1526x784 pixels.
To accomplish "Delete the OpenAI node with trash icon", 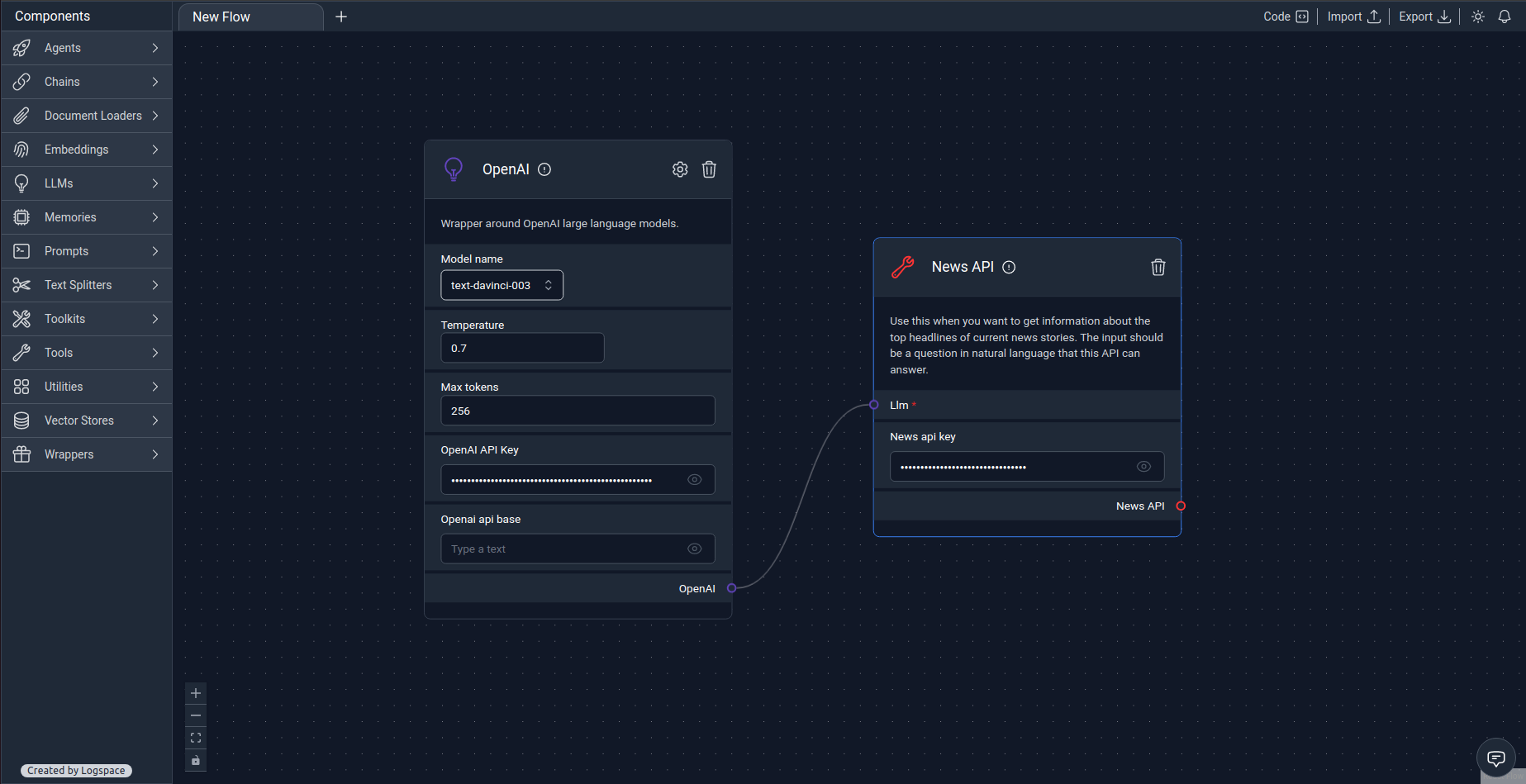I will click(709, 169).
